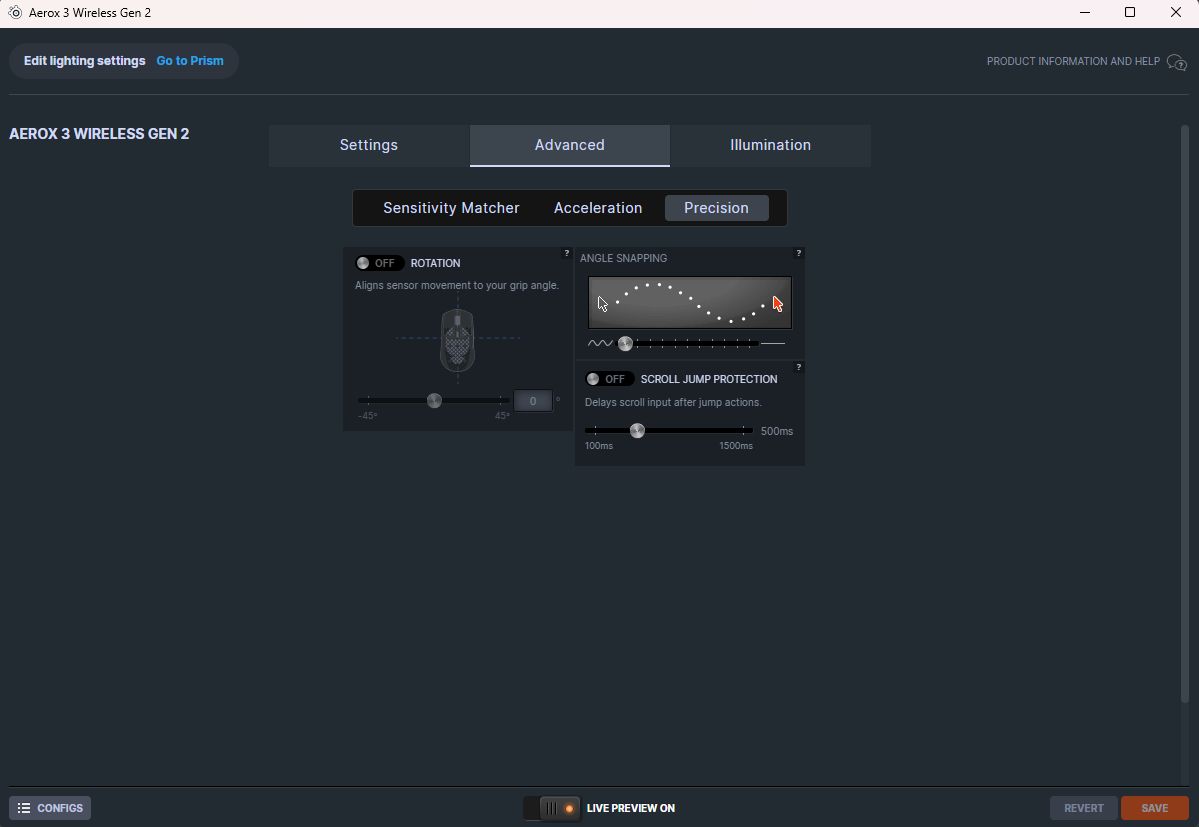This screenshot has width=1199, height=827.
Task: Close the Aerox 3 Wireless window
Action: tap(1176, 13)
